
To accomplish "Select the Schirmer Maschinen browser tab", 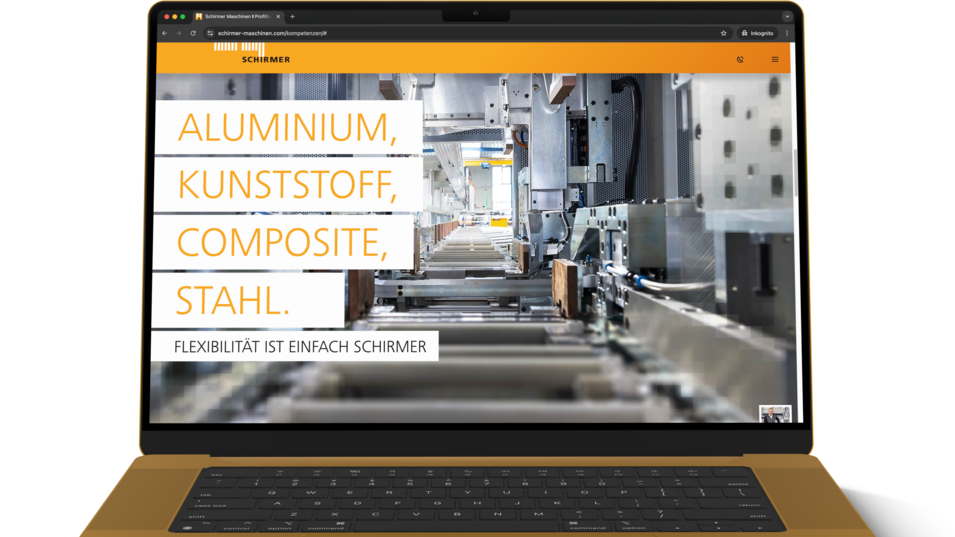I will [236, 17].
